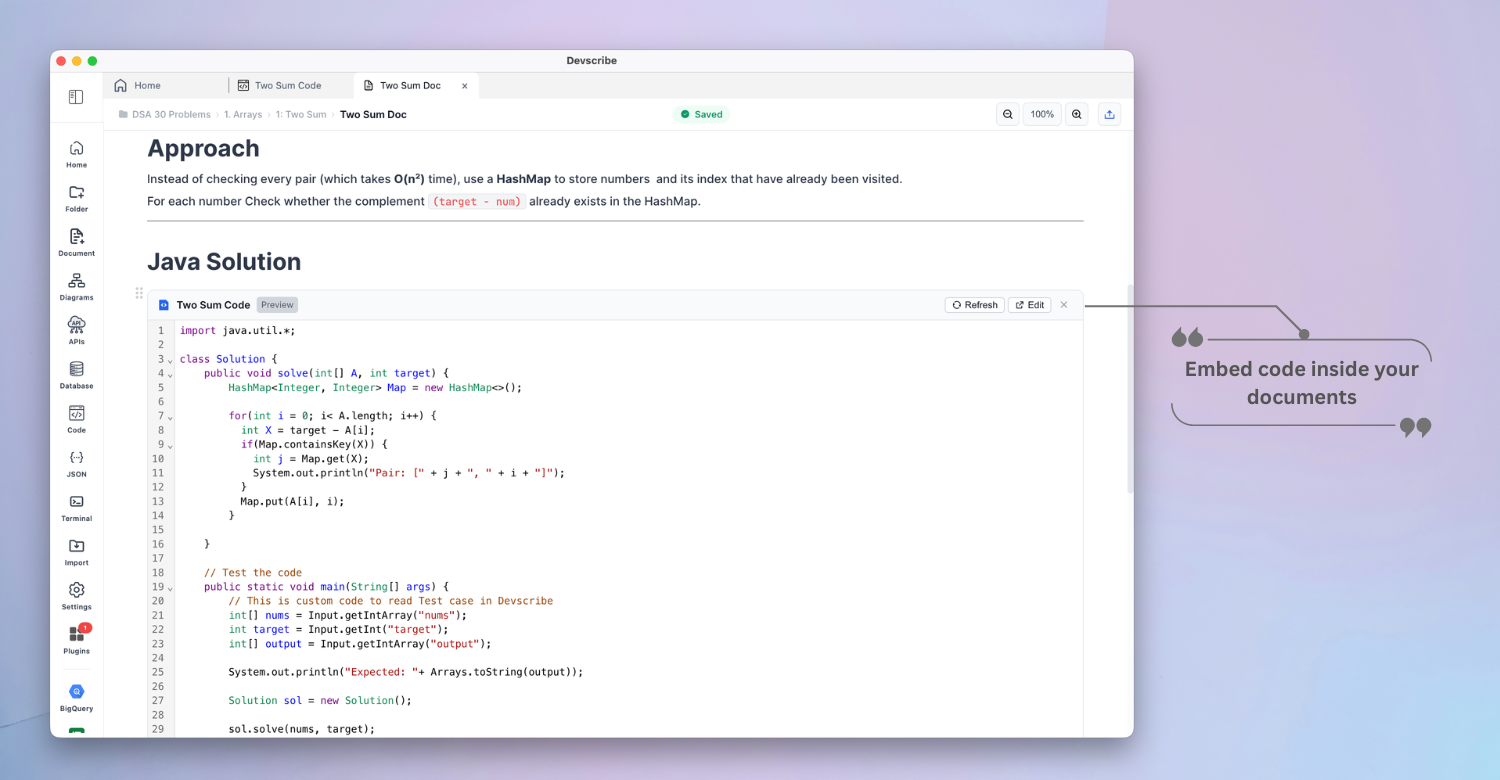Click the export/share icon in toolbar
Image resolution: width=1500 pixels, height=780 pixels.
[x=1109, y=114]
